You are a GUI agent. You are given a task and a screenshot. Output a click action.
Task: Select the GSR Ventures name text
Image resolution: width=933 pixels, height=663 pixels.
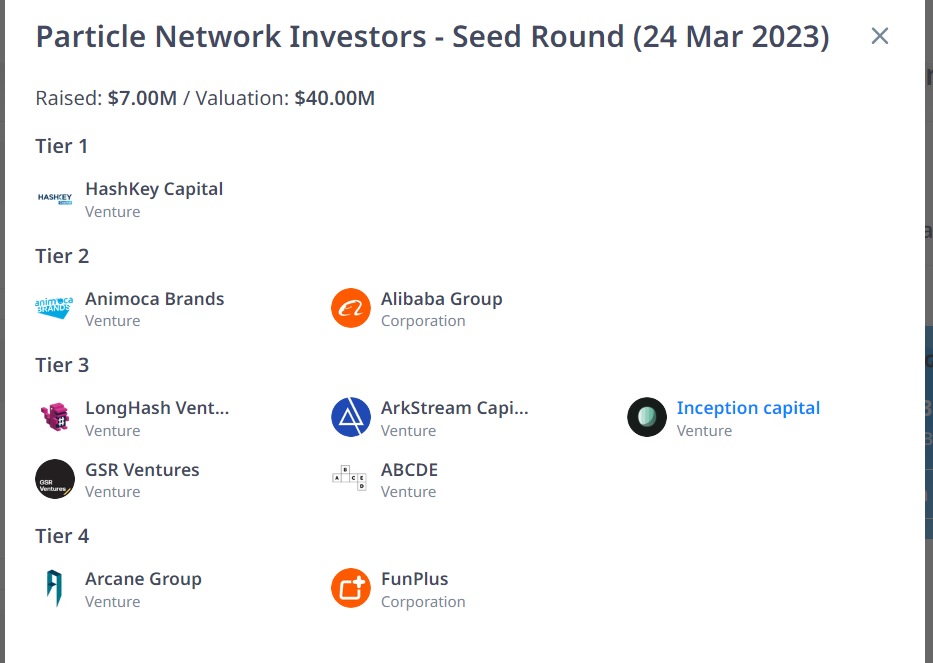click(142, 470)
